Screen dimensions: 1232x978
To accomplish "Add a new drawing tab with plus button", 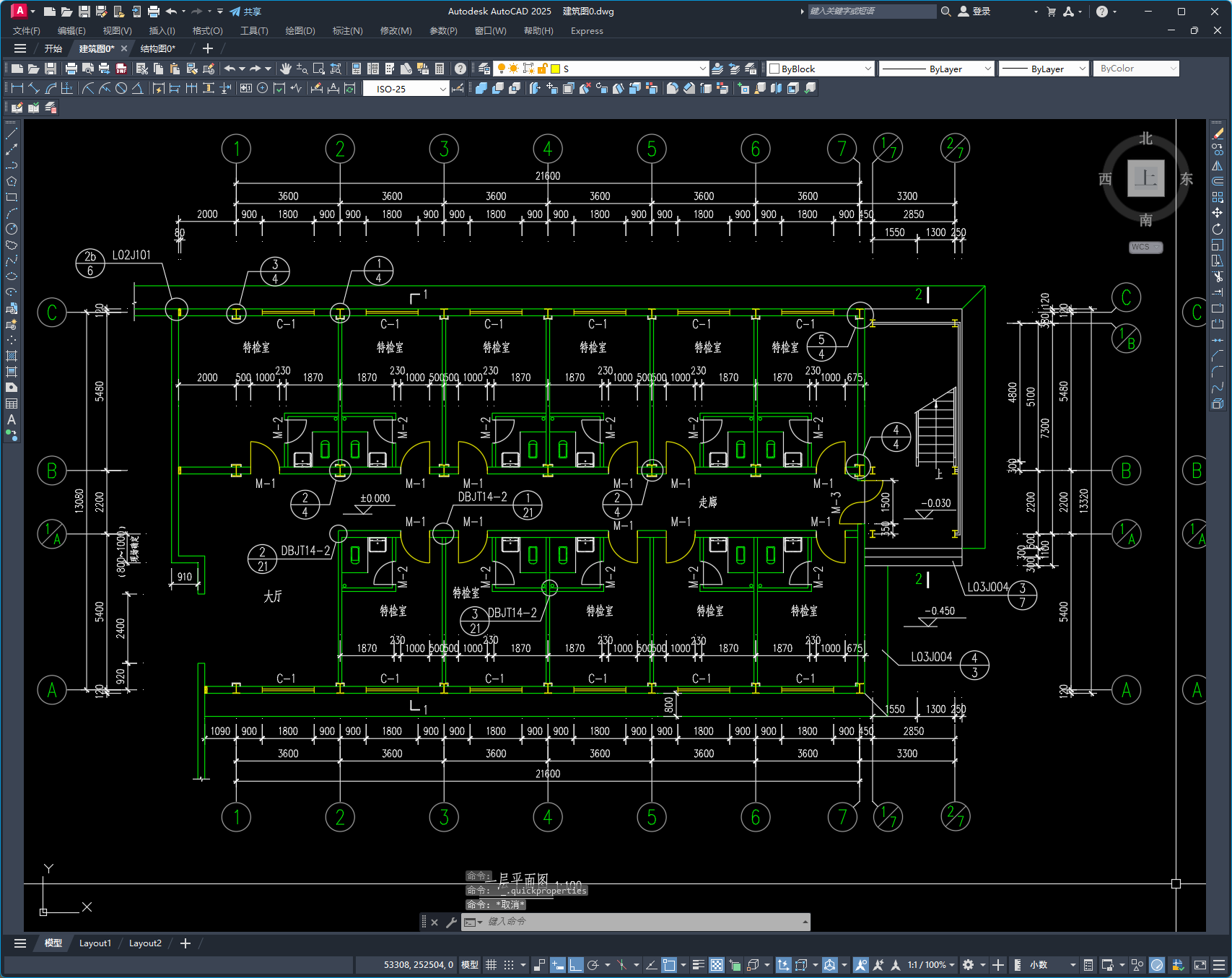I will pos(208,48).
